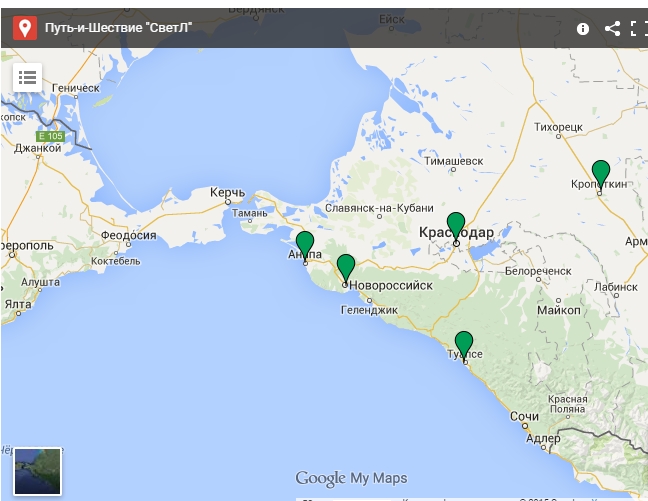Enter fullscreen map view
Viewport: 648px width, 501px height.
coord(638,29)
